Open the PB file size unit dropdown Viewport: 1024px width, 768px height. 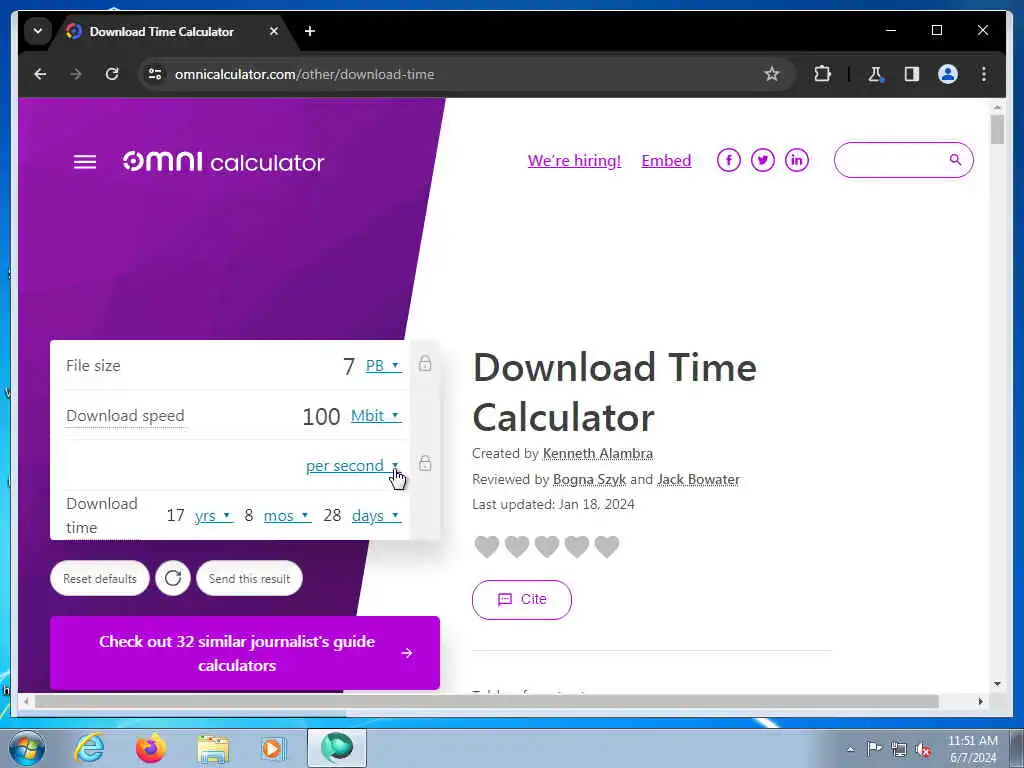(x=383, y=365)
